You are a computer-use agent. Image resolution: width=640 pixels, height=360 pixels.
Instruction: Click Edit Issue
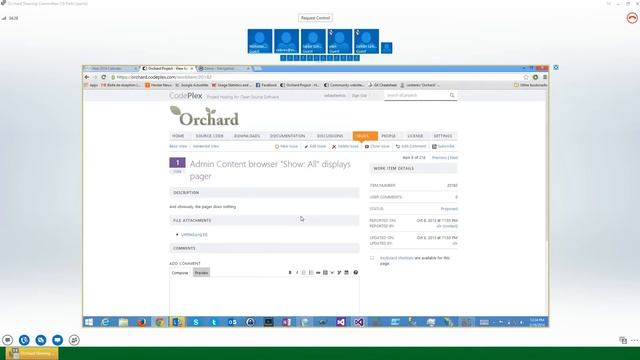315,146
